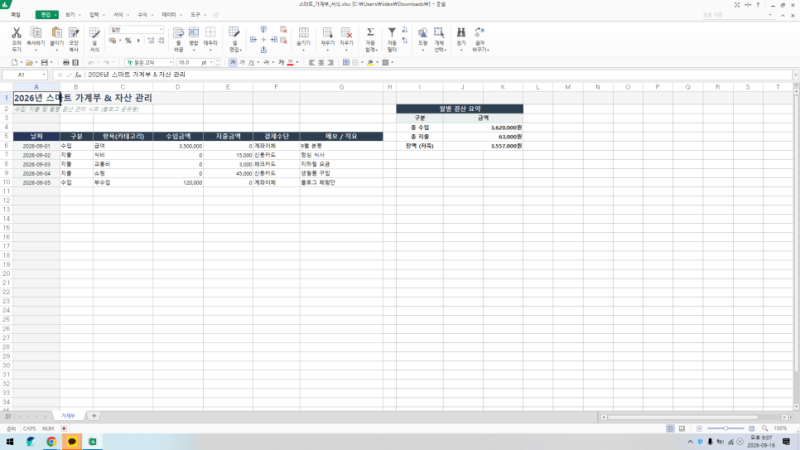Click the Hide (숨기기) rows/columns icon
Screen dimensions: 800x450
coord(304,34)
